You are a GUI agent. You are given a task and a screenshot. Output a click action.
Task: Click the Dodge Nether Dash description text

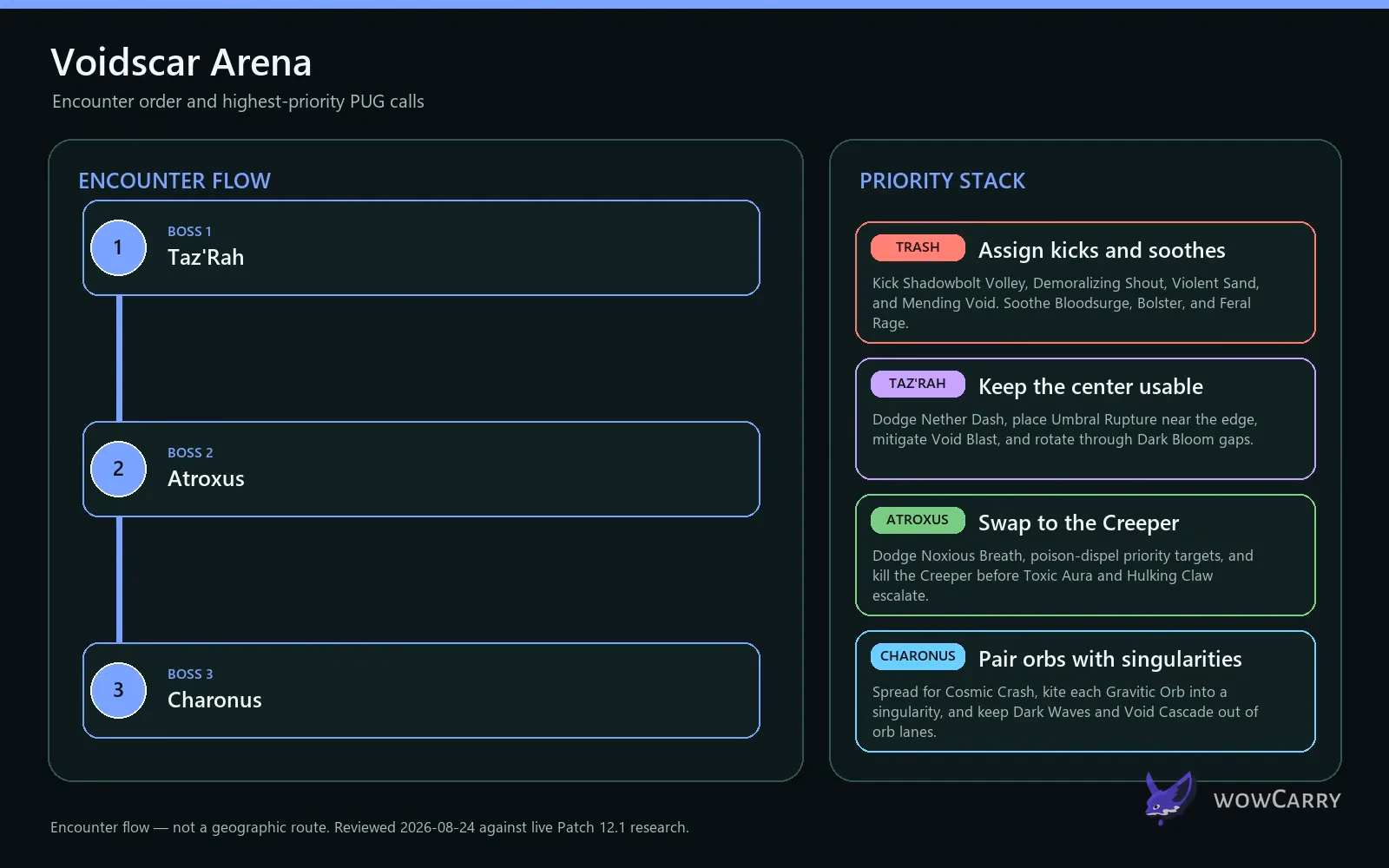point(1065,430)
